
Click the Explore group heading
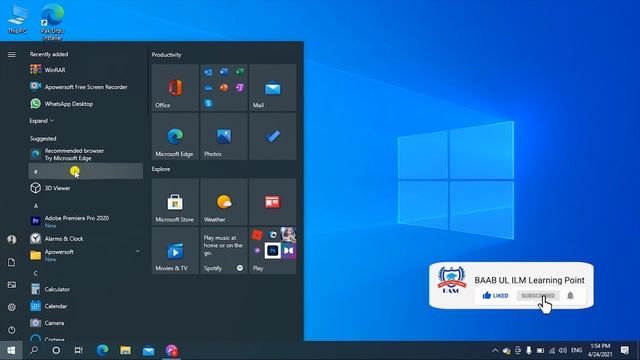pos(161,169)
